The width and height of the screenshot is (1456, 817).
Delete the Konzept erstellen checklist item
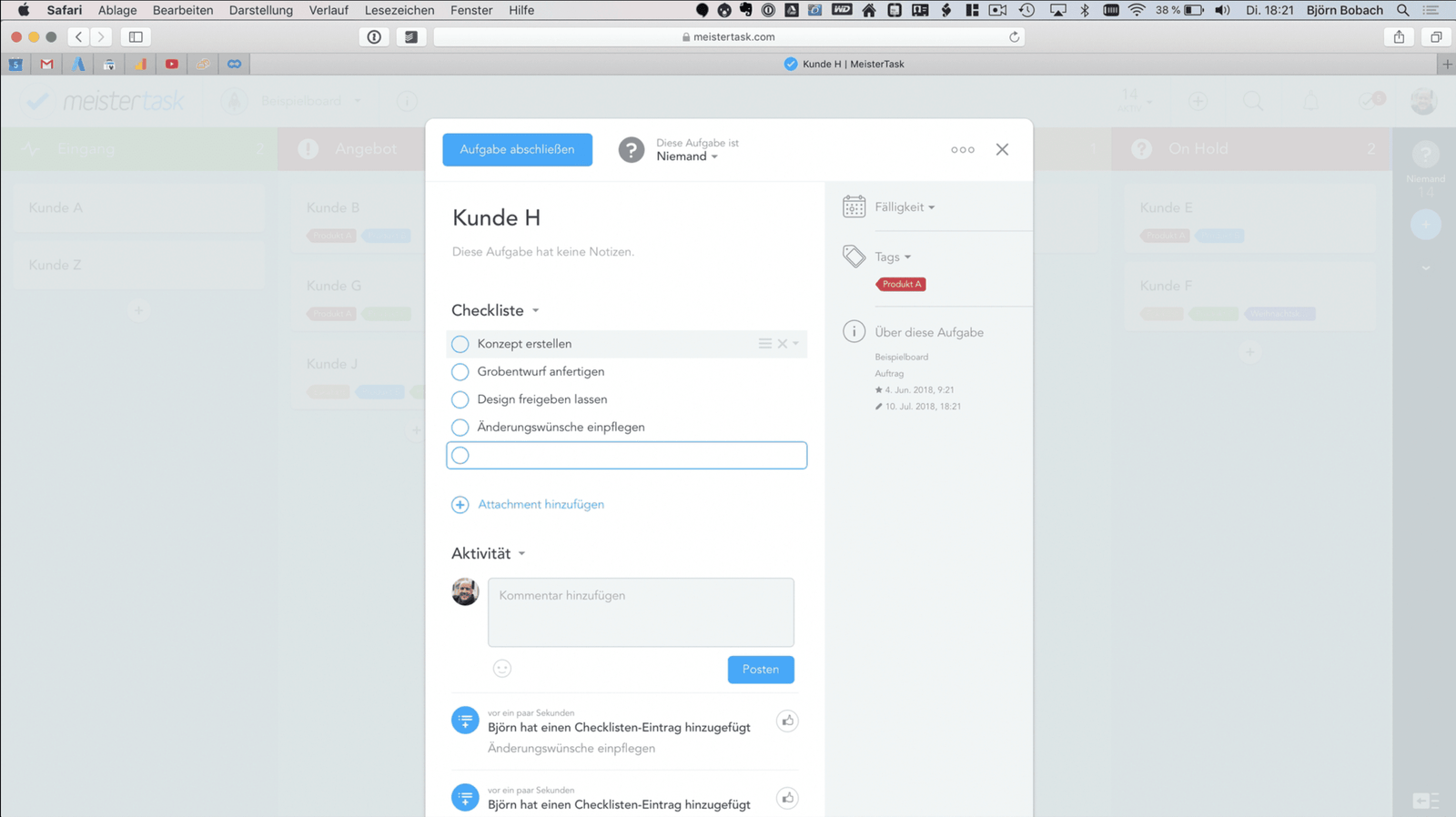point(782,344)
